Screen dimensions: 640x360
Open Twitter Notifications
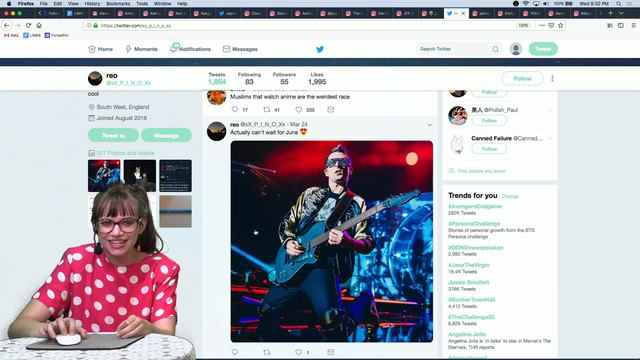[190, 49]
